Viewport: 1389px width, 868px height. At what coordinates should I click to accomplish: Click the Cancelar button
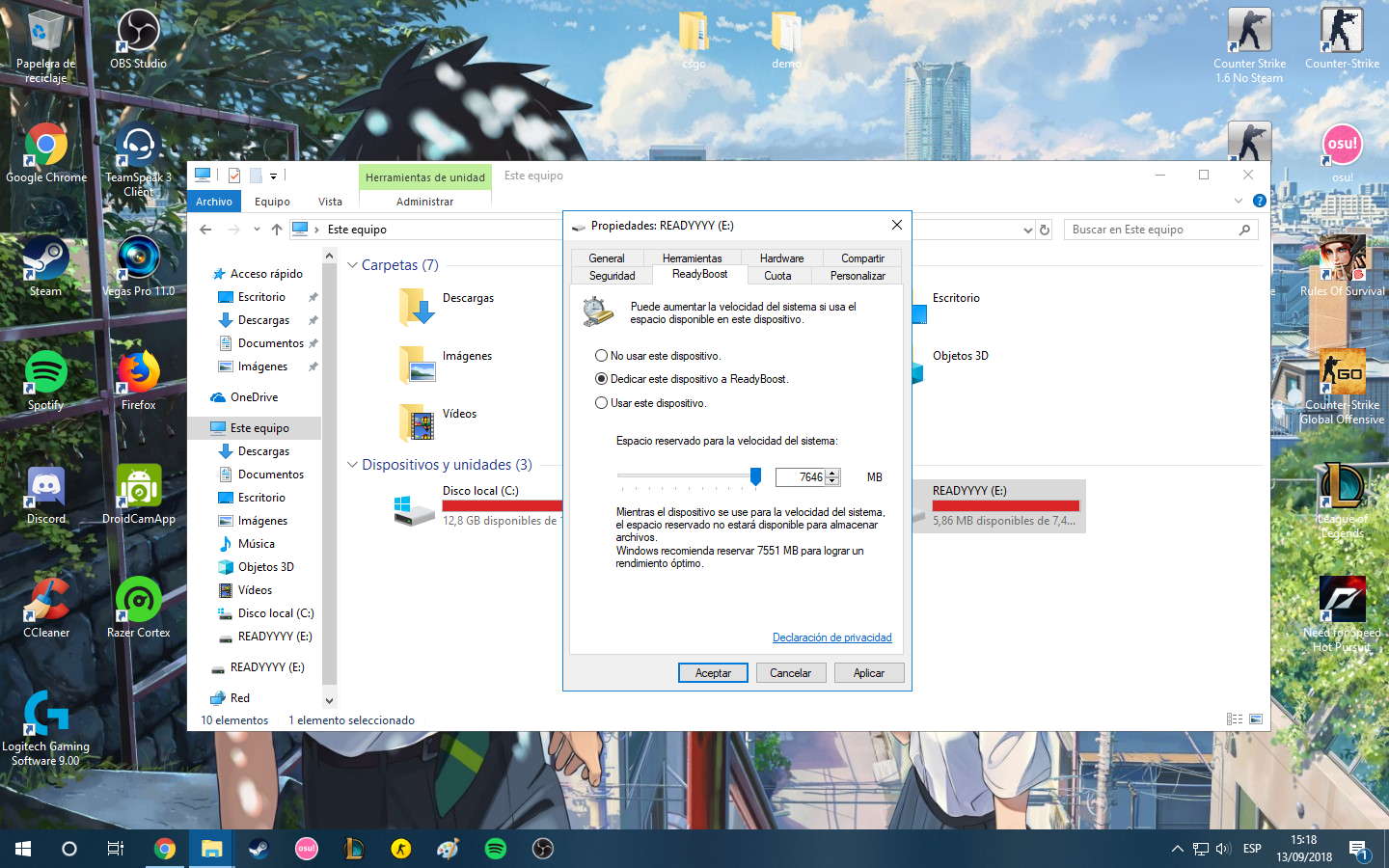[790, 673]
